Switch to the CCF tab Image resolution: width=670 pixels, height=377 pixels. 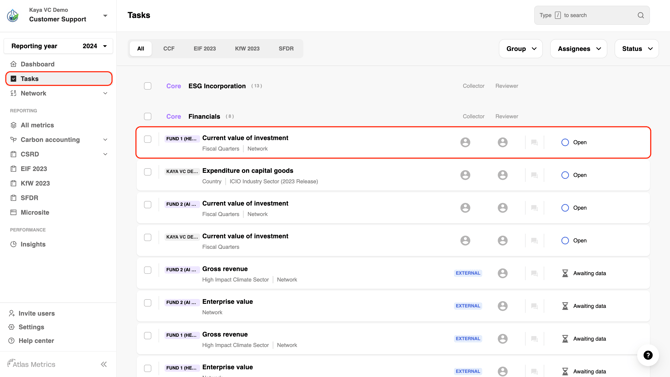click(169, 49)
